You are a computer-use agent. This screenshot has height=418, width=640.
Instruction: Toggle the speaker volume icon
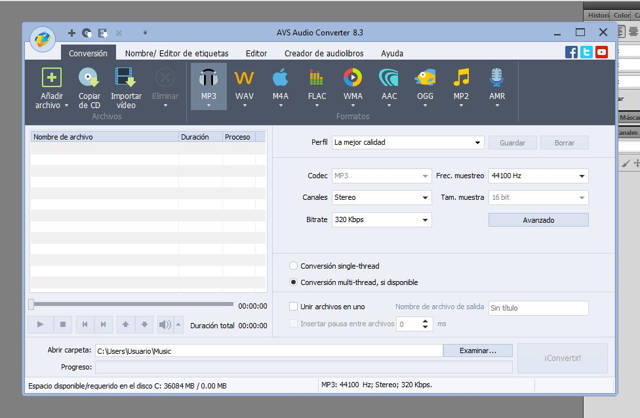click(x=165, y=324)
